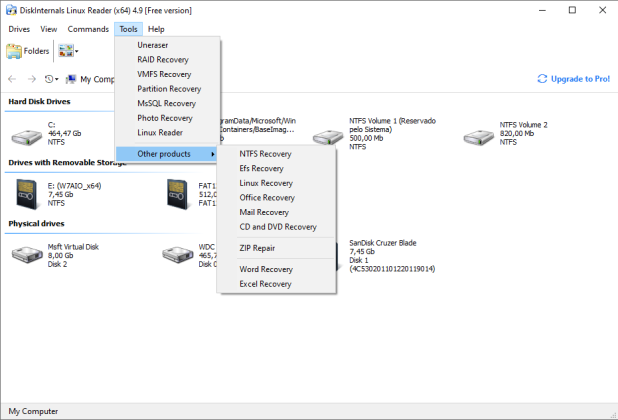Screen dimensions: 618x420
Task: Choose Uneraser from Tools menu
Action: (x=168, y=45)
